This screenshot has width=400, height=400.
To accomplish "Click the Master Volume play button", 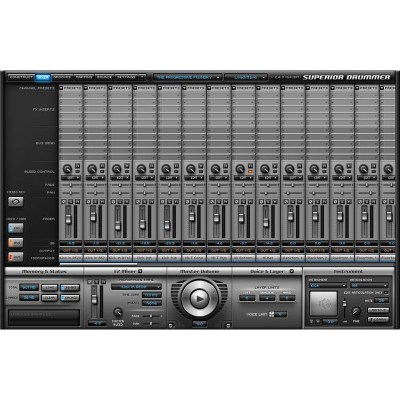I will pos(199,299).
